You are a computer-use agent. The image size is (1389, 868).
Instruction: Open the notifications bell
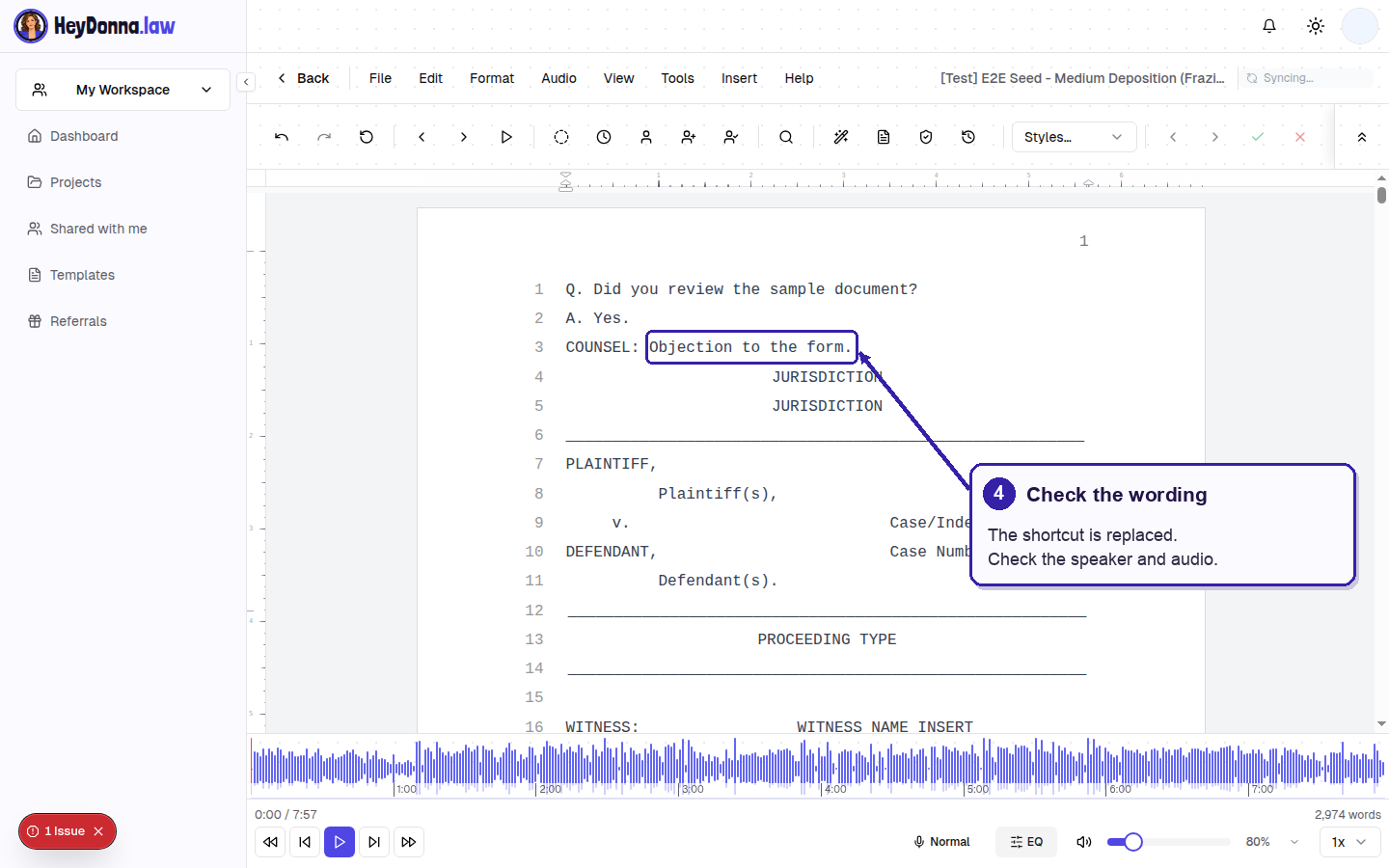[x=1269, y=26]
